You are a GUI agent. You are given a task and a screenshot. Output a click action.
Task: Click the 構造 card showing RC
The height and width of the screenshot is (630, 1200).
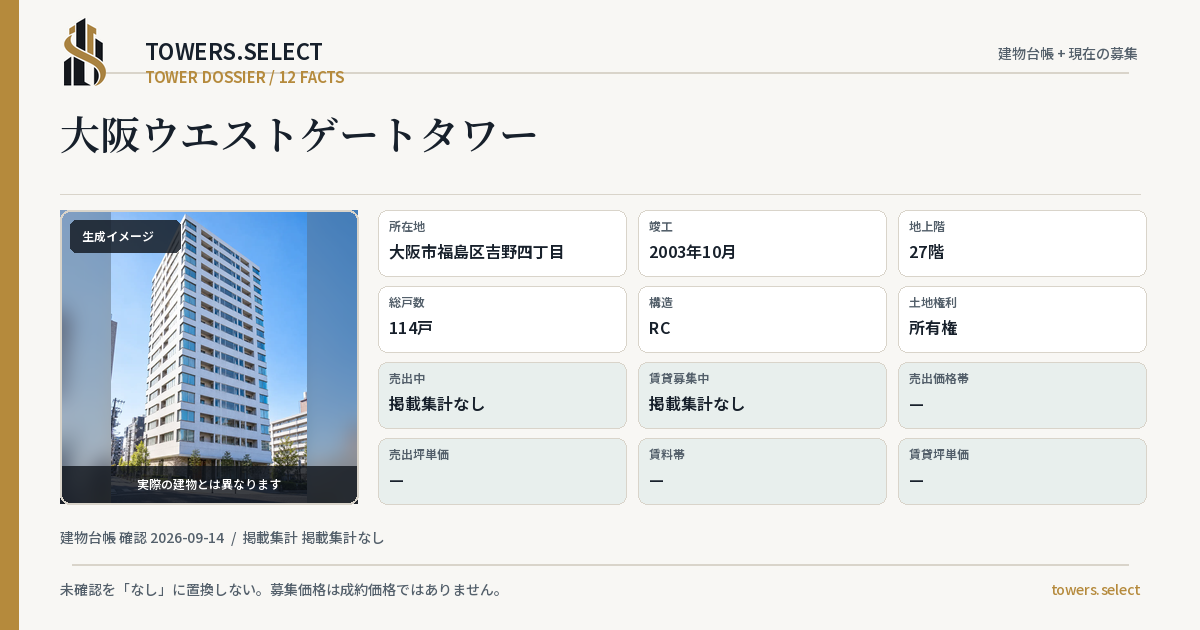pyautogui.click(x=762, y=319)
